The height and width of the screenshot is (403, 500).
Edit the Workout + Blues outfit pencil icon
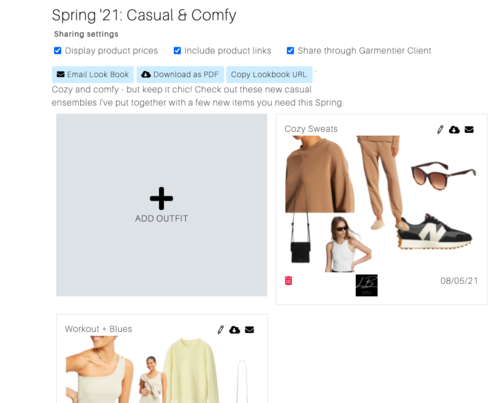220,330
